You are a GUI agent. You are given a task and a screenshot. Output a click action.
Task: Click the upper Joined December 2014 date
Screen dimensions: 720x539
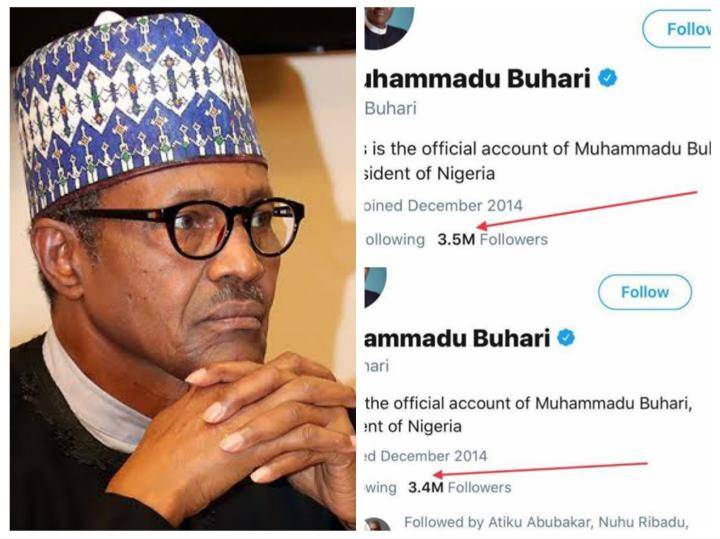[x=443, y=206]
